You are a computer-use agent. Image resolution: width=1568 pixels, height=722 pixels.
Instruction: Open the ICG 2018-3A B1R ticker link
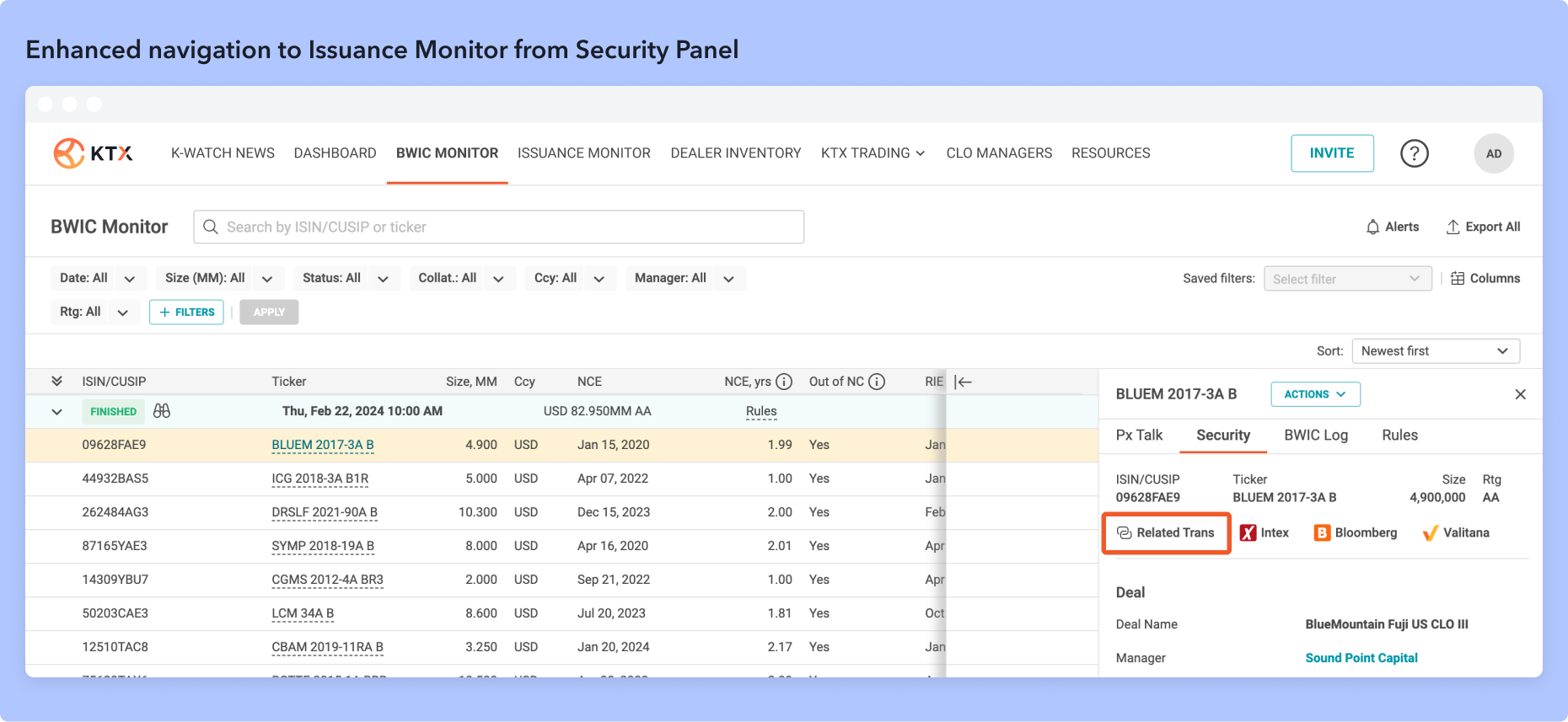[320, 479]
